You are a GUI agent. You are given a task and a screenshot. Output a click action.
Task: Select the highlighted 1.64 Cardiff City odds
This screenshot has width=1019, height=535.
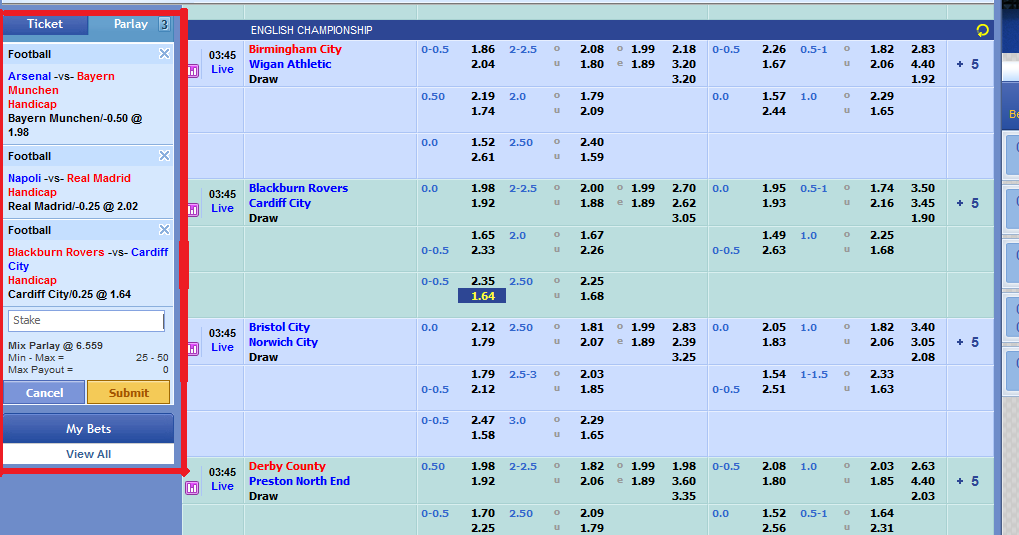482,296
